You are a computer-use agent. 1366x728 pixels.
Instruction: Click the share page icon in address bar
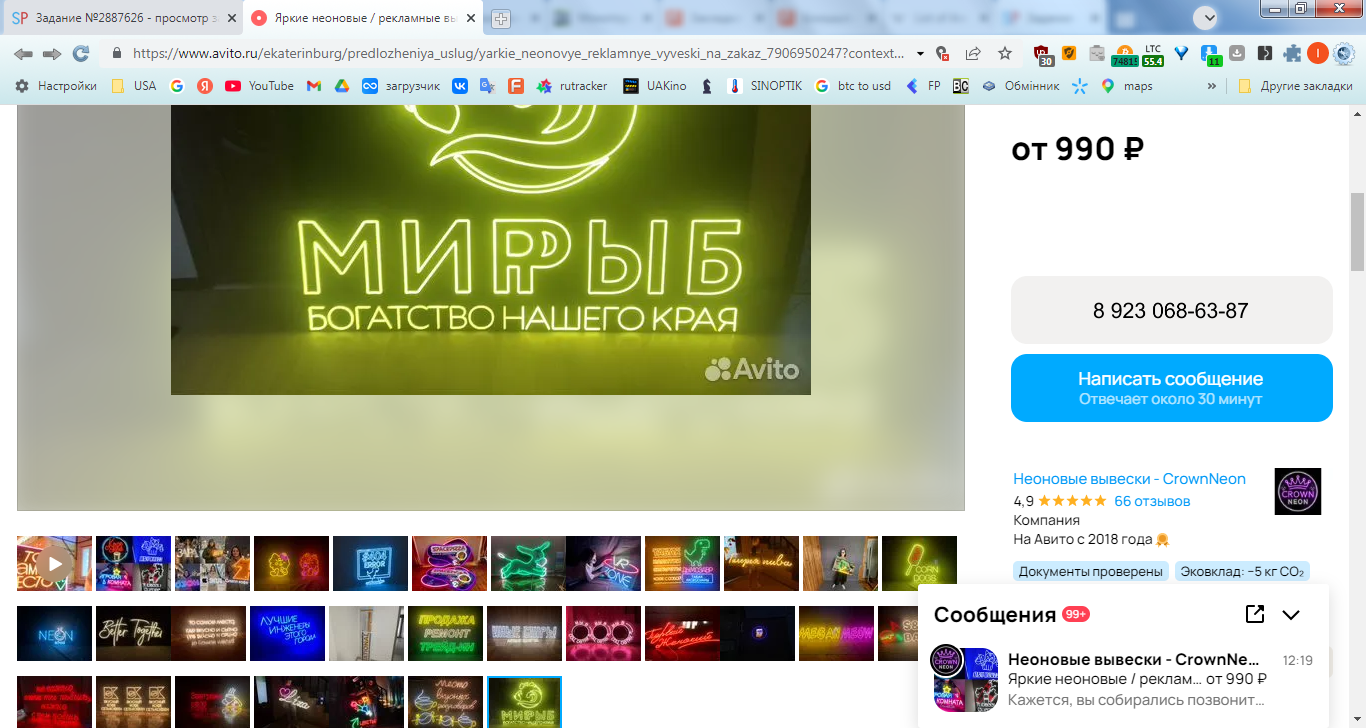[973, 54]
